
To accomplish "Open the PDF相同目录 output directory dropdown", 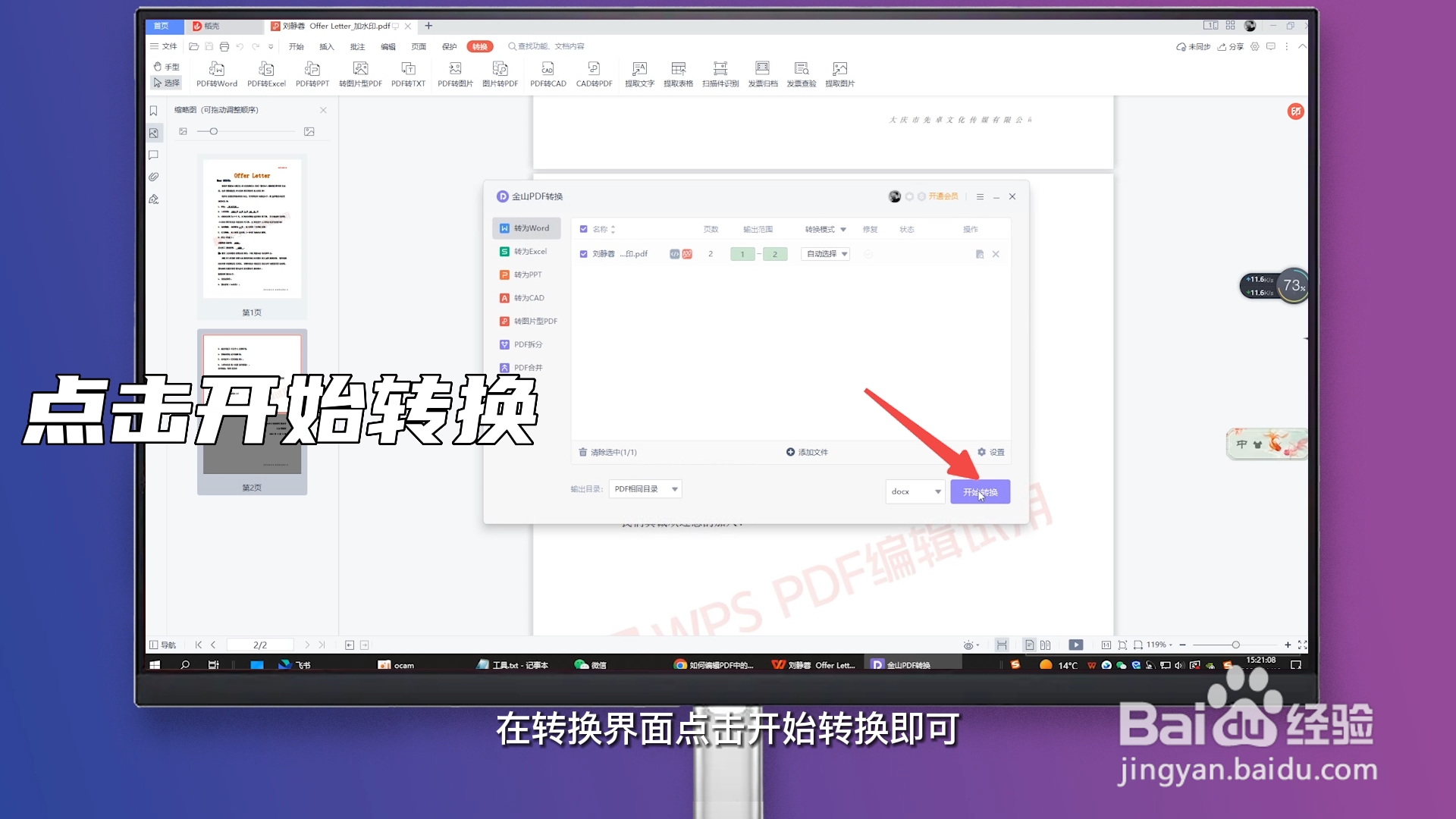I will 645,488.
